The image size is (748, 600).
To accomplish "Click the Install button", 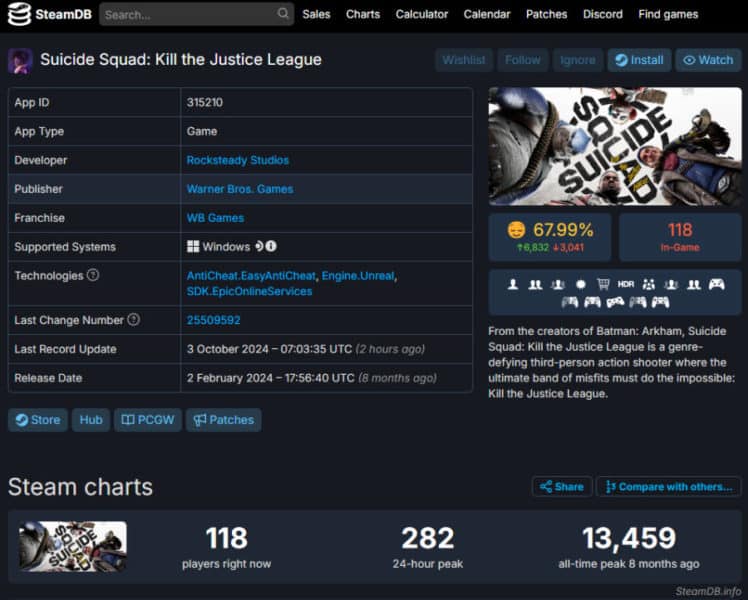I will click(x=639, y=60).
